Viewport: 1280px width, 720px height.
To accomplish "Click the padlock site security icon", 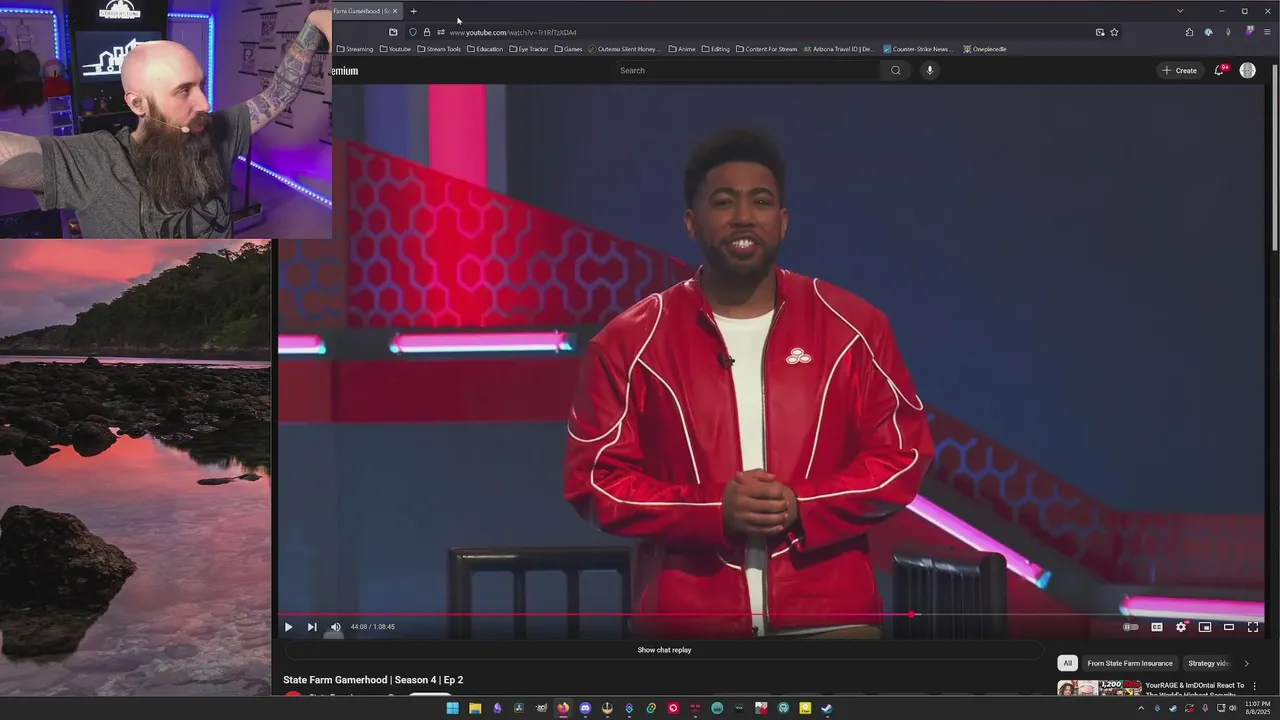I will point(427,32).
